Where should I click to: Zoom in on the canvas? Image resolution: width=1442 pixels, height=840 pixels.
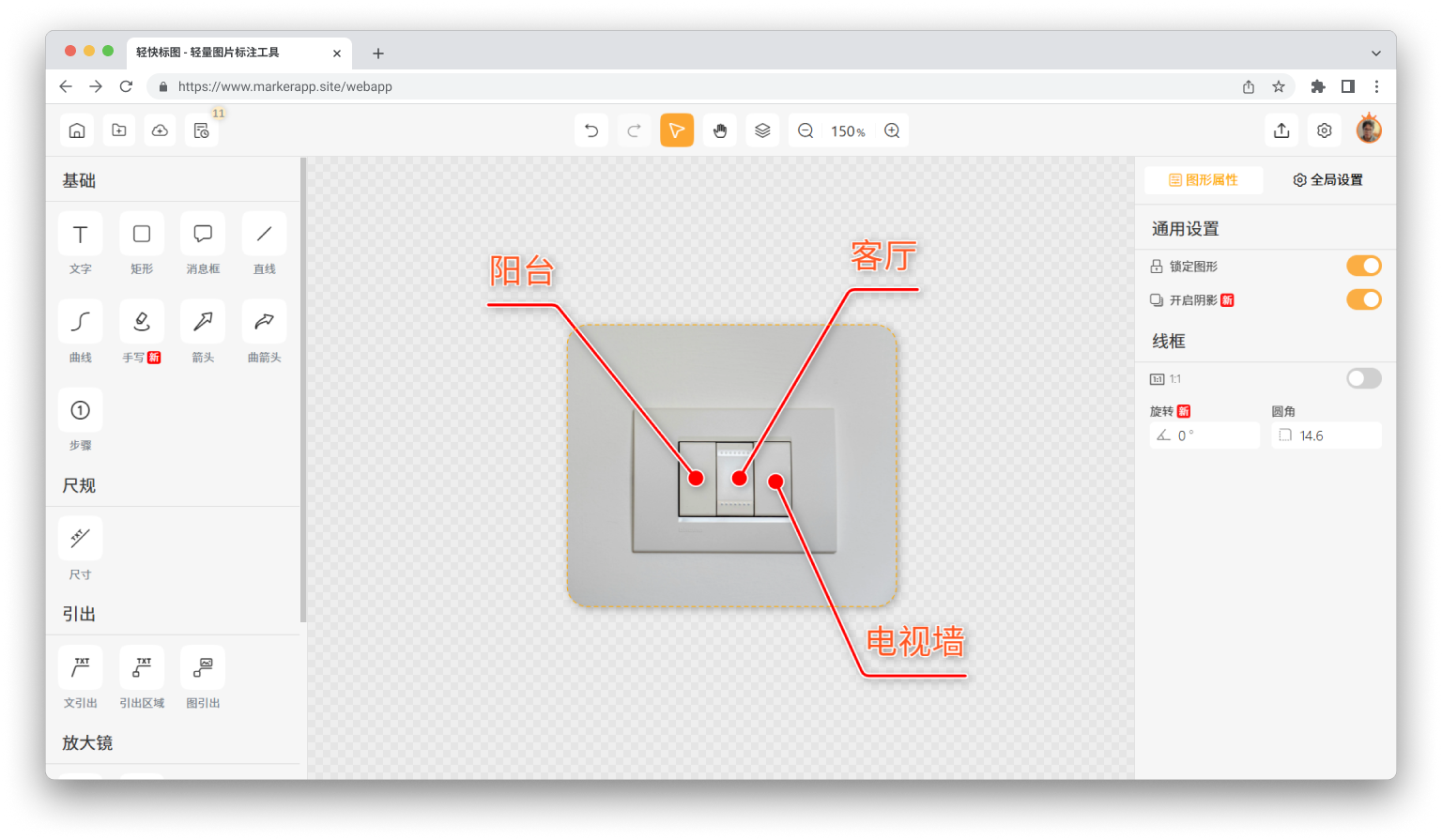point(892,130)
